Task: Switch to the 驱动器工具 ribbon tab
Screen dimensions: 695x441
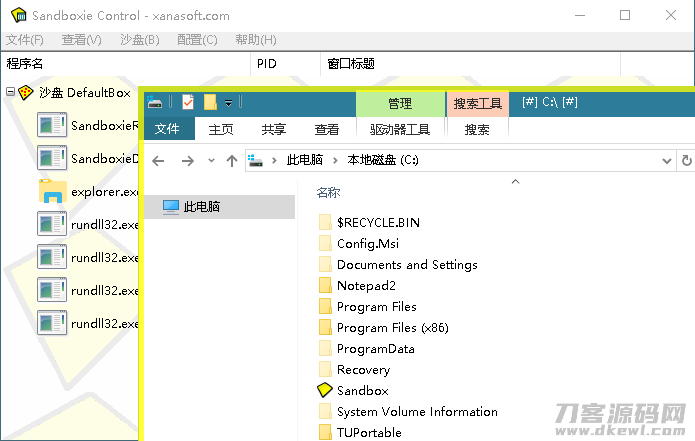Action: coord(400,129)
